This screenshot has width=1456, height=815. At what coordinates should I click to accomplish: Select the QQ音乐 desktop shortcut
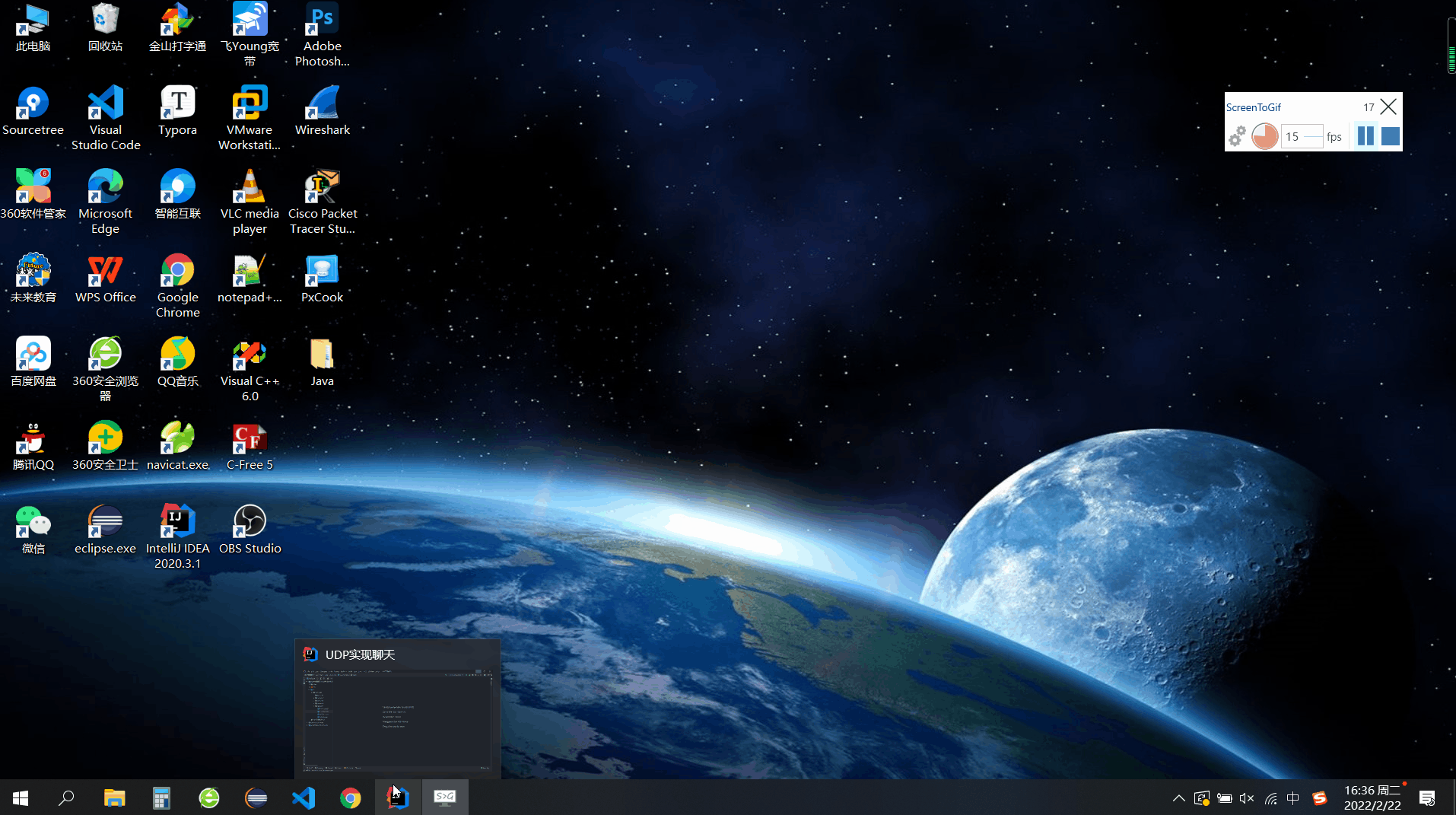click(x=177, y=363)
